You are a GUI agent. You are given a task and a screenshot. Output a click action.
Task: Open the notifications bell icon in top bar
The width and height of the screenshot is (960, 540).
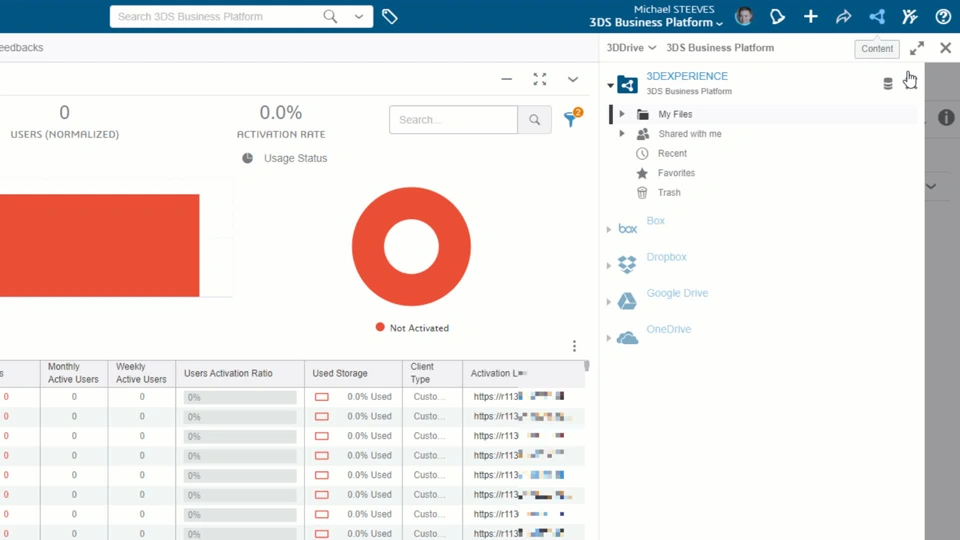click(x=777, y=17)
